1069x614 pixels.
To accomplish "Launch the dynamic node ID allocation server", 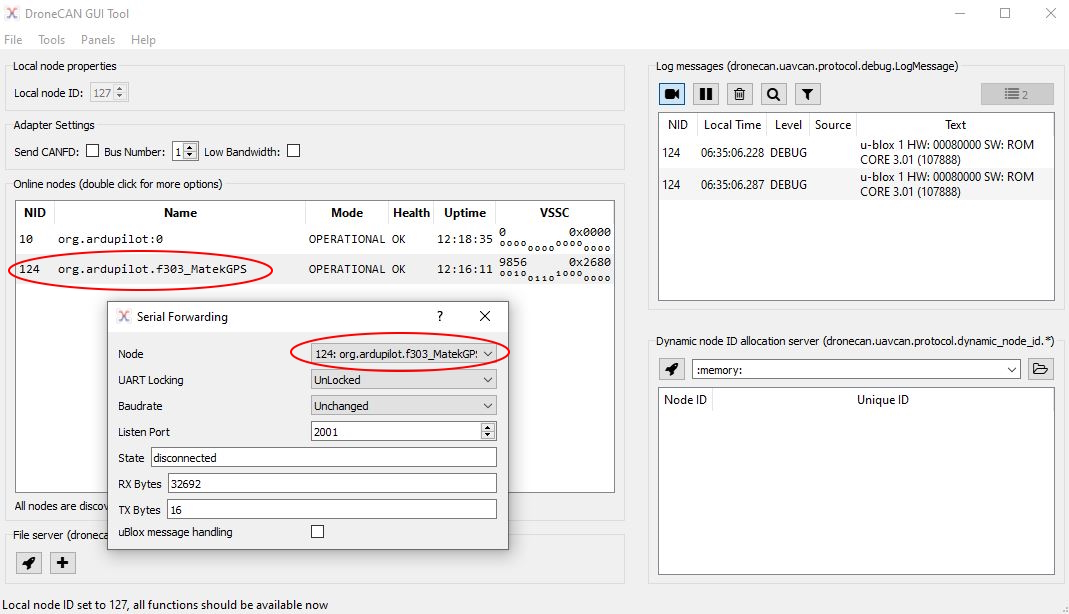I will [672, 369].
